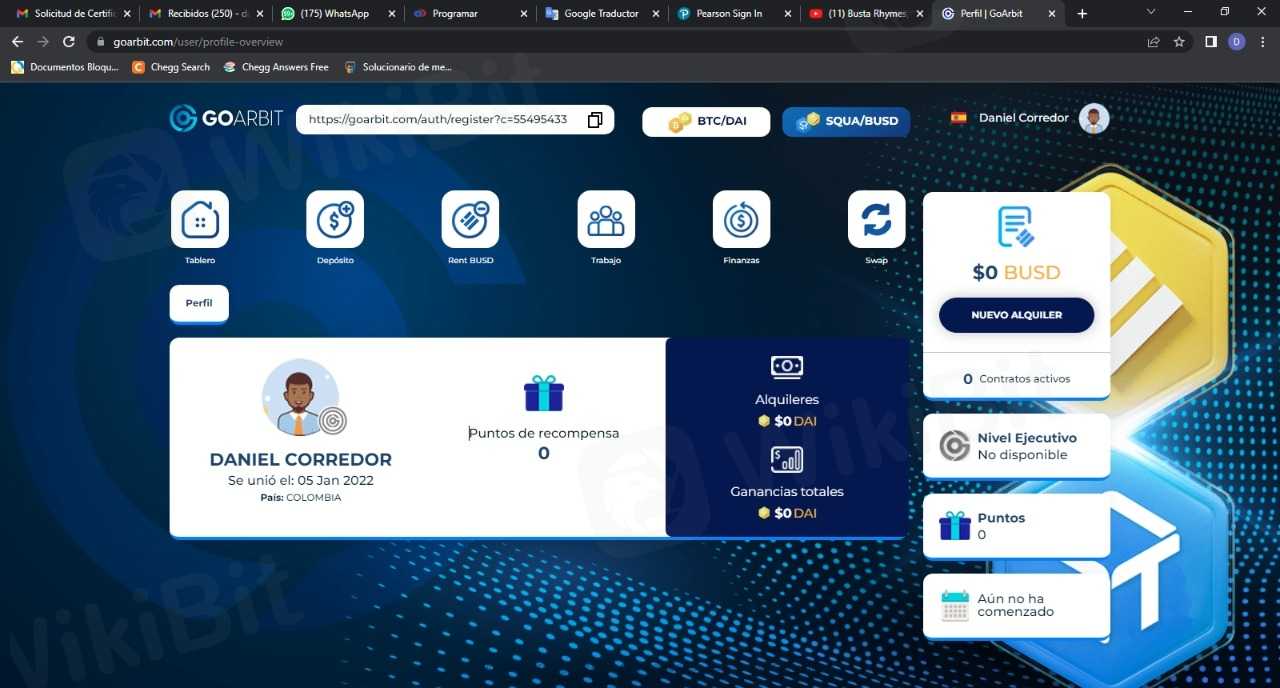Open the Tablero dashboard icon
The image size is (1280, 688).
tap(200, 219)
